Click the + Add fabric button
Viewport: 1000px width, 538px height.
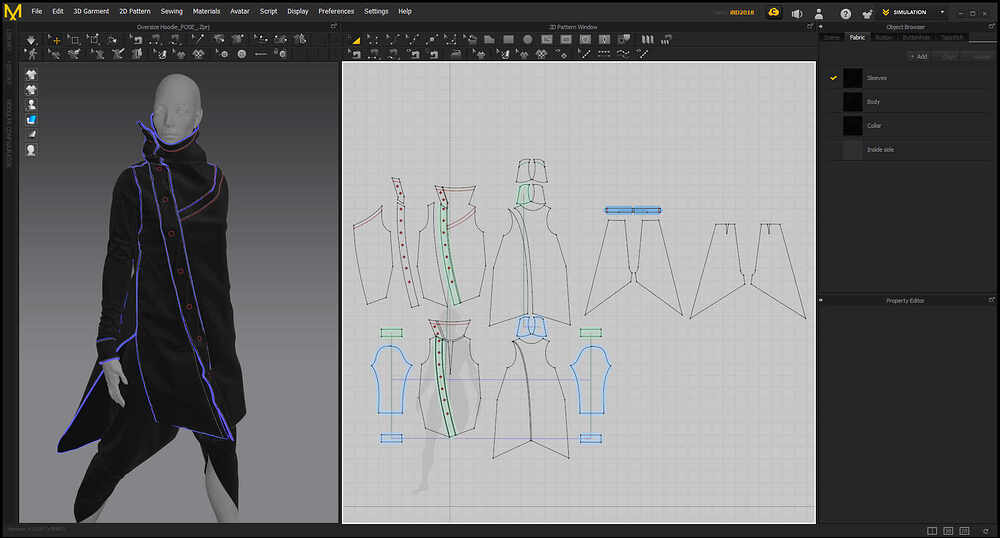tap(919, 57)
